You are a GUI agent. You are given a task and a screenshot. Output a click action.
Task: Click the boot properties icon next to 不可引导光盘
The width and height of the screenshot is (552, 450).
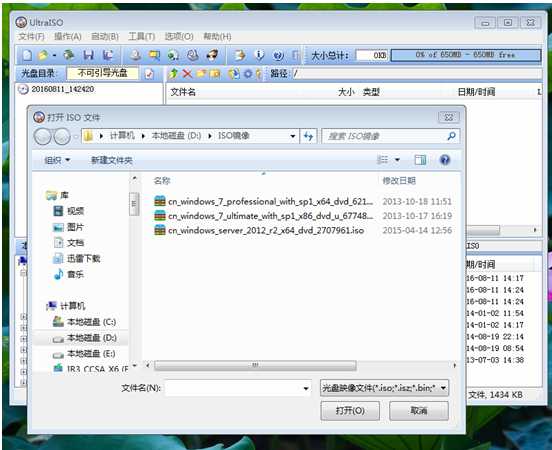(x=149, y=74)
